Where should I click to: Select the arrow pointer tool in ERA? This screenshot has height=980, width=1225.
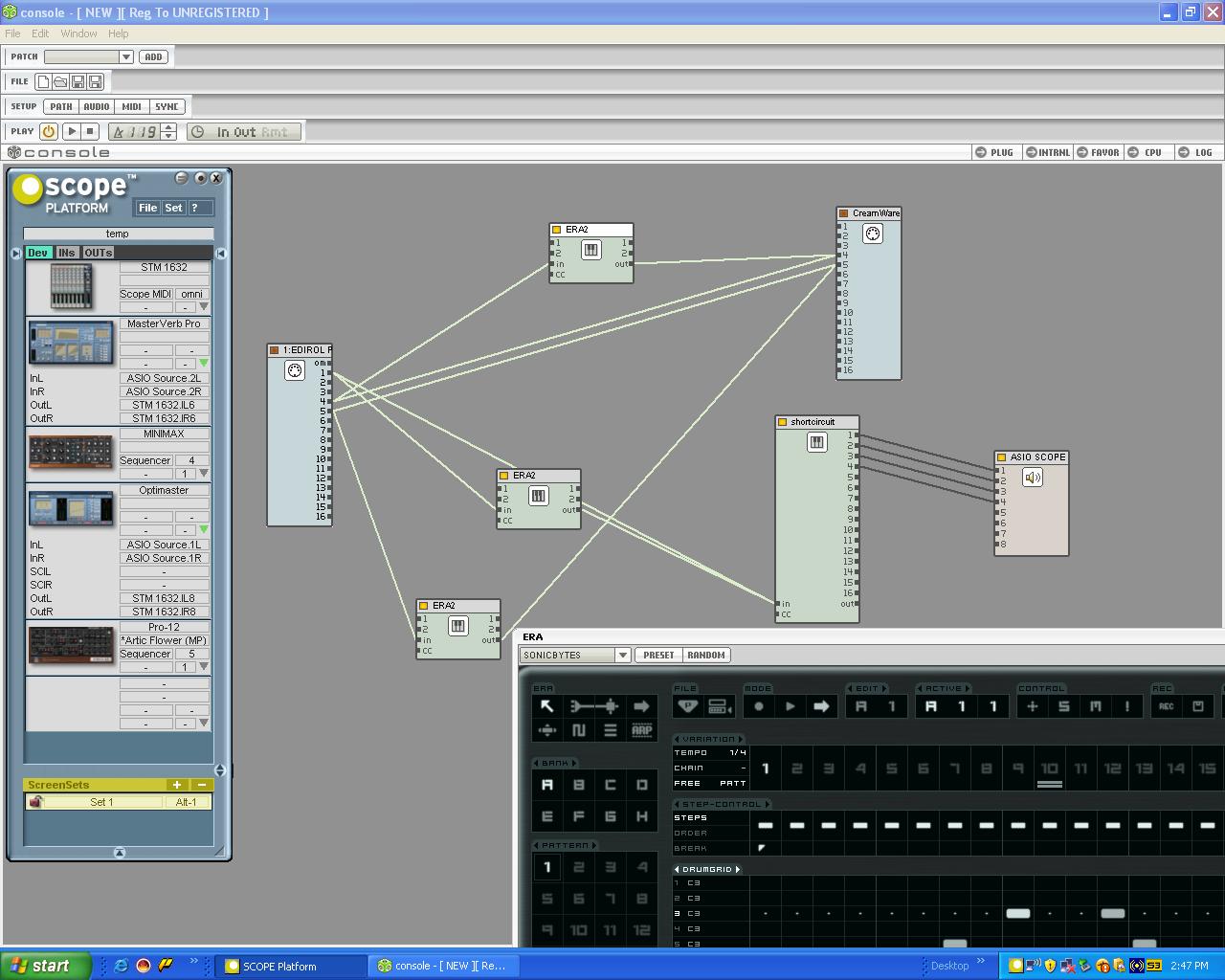546,706
